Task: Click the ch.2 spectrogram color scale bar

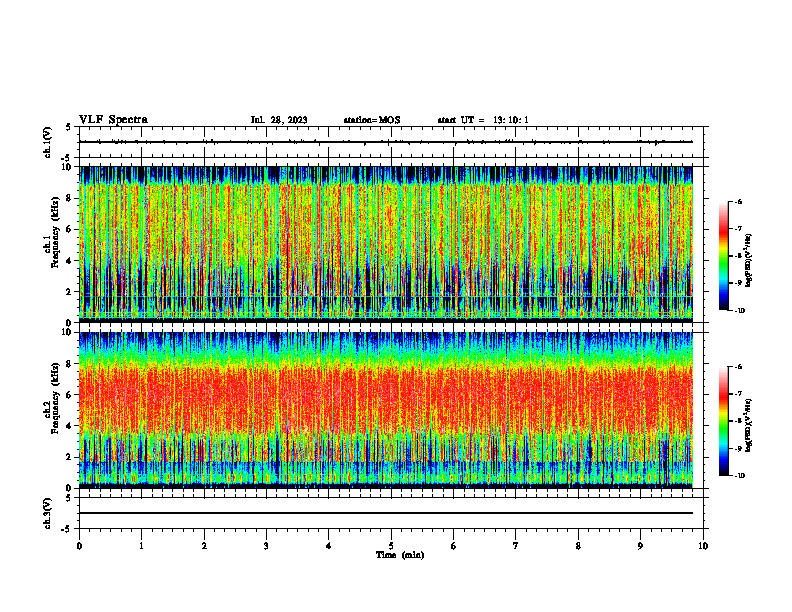Action: coord(723,421)
